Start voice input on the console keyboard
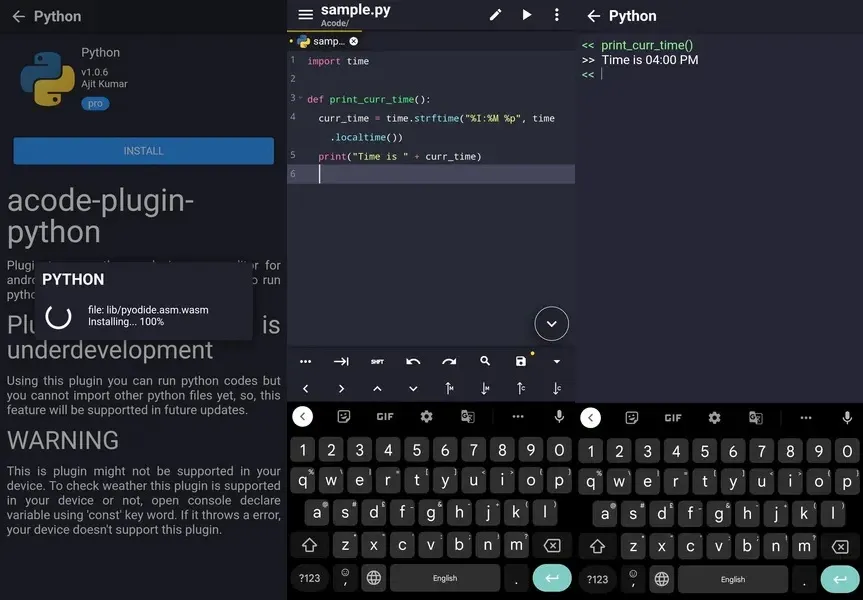This screenshot has width=863, height=600. click(847, 418)
